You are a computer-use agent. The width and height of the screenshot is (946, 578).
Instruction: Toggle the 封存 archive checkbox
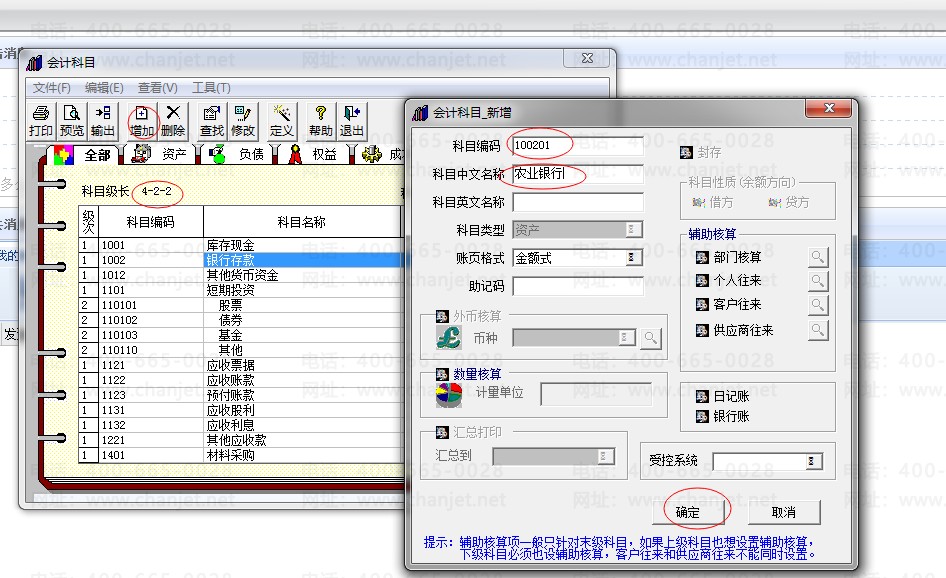click(x=686, y=153)
